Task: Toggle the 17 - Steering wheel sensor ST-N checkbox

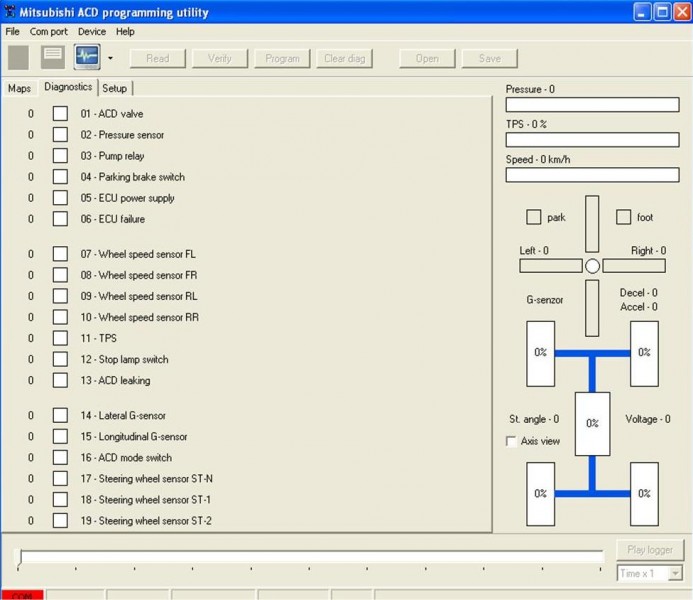Action: pos(60,478)
